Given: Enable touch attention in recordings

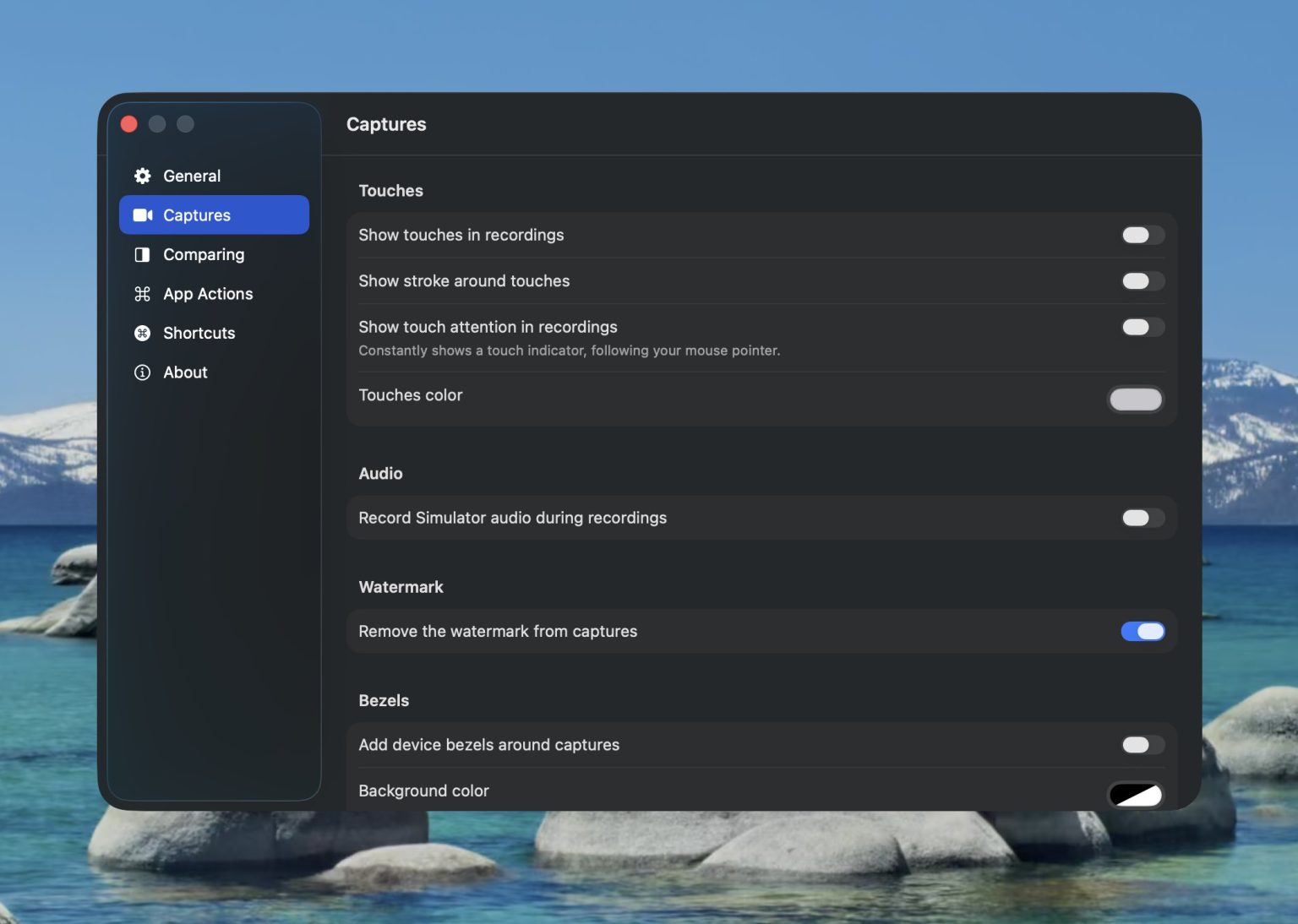Looking at the screenshot, I should 1143,327.
